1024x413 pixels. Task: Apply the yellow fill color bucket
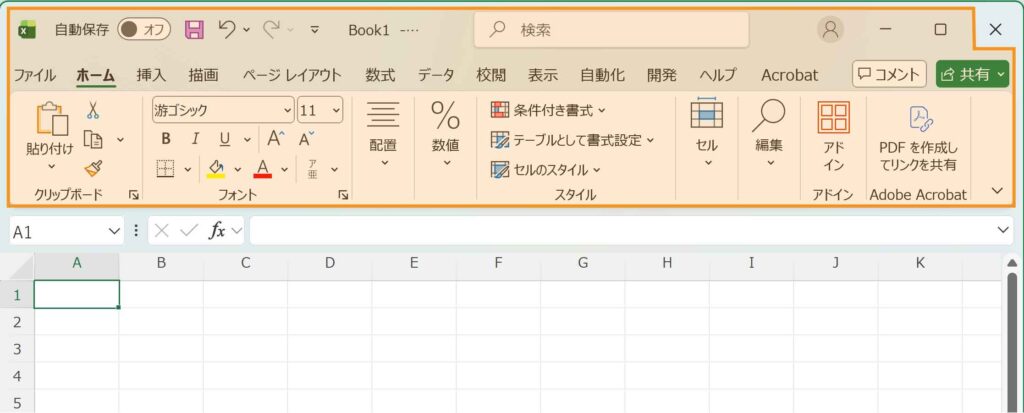coord(216,169)
